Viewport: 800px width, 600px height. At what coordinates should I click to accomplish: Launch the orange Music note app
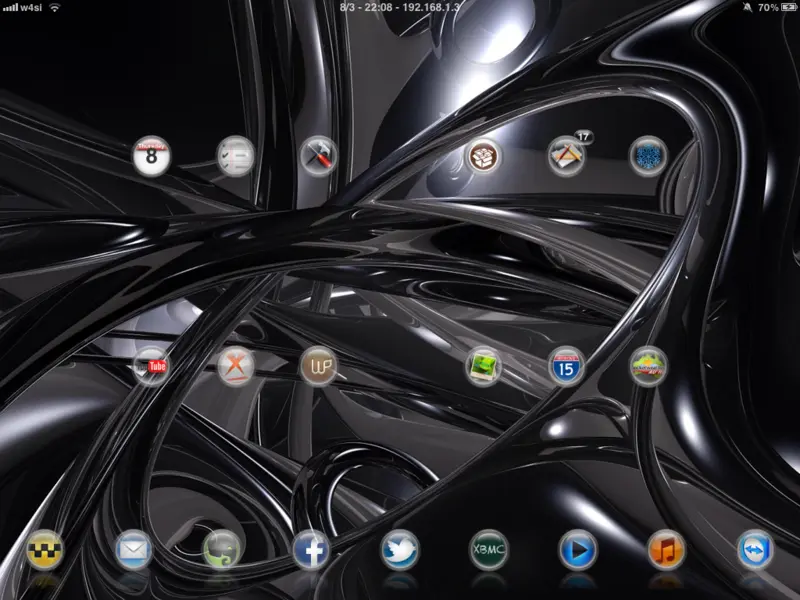click(x=666, y=549)
